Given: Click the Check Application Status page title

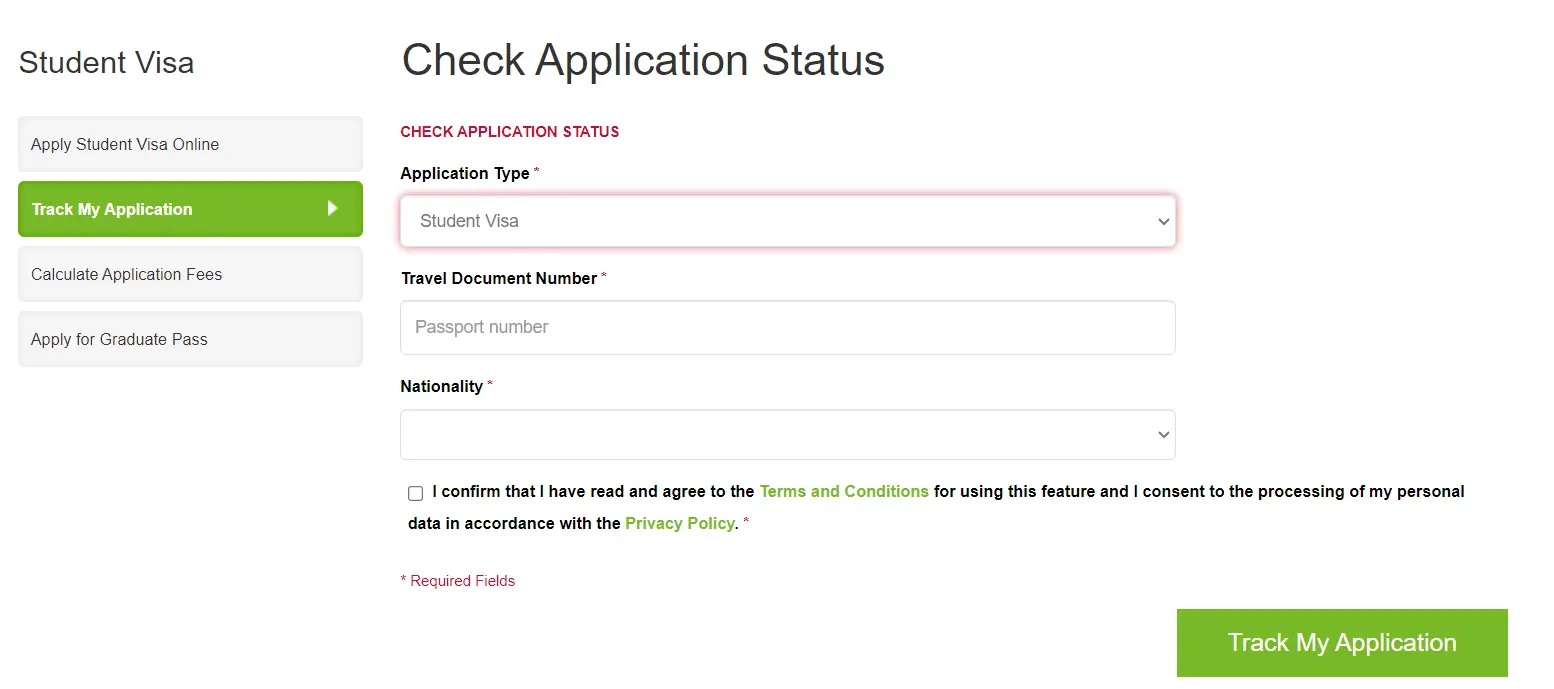Looking at the screenshot, I should coord(643,60).
